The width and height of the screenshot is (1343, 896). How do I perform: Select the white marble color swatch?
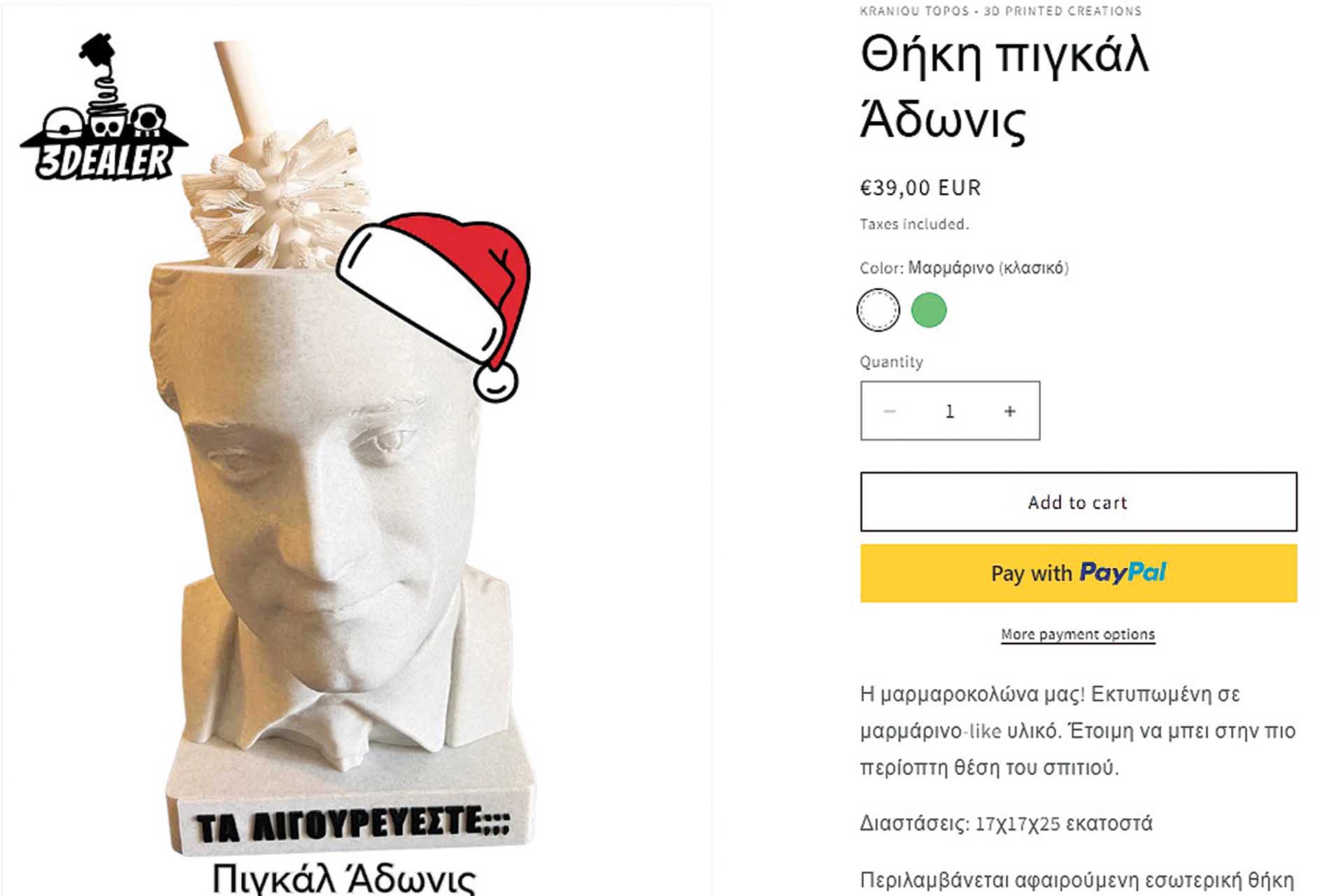[x=878, y=310]
